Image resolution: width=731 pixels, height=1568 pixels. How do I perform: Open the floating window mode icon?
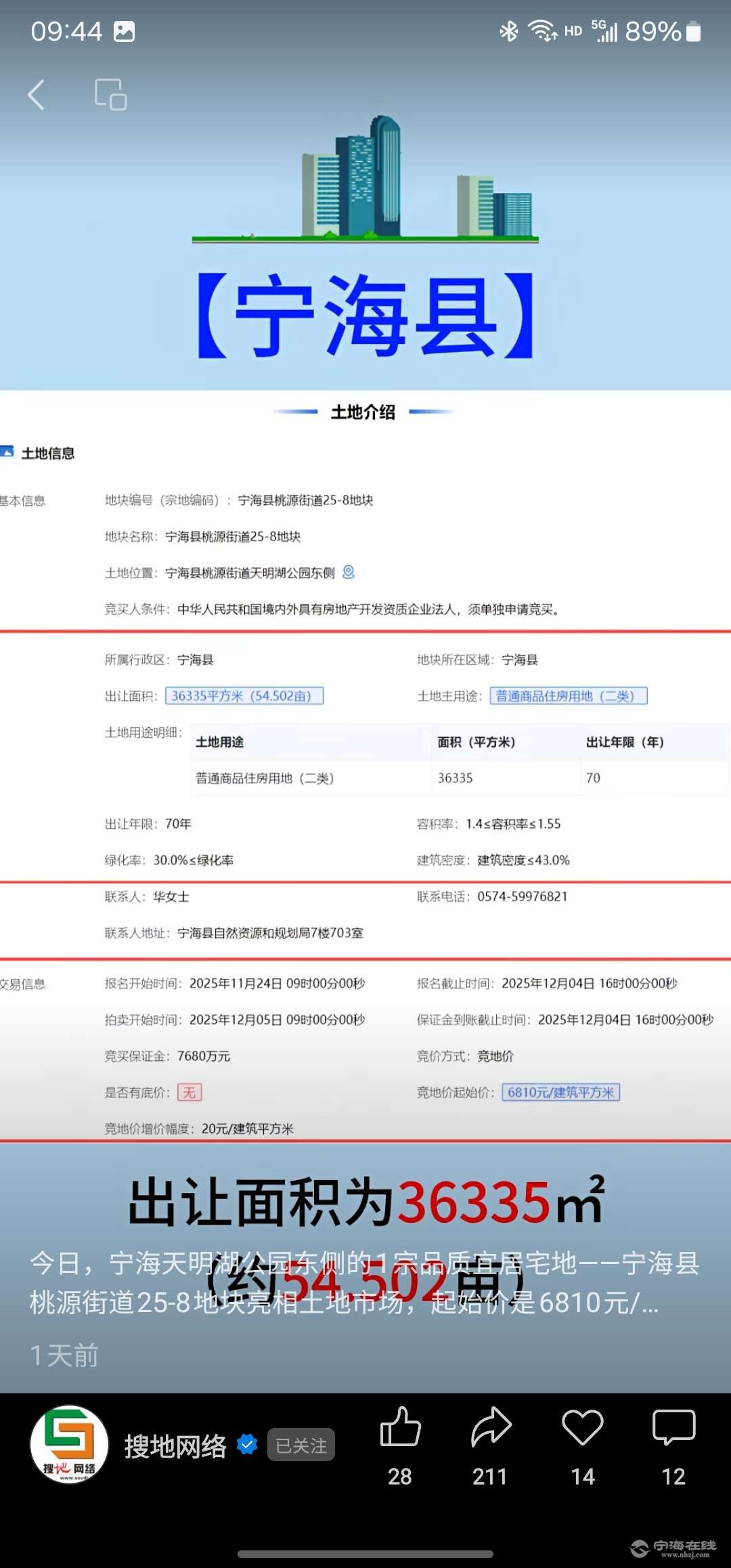(110, 95)
